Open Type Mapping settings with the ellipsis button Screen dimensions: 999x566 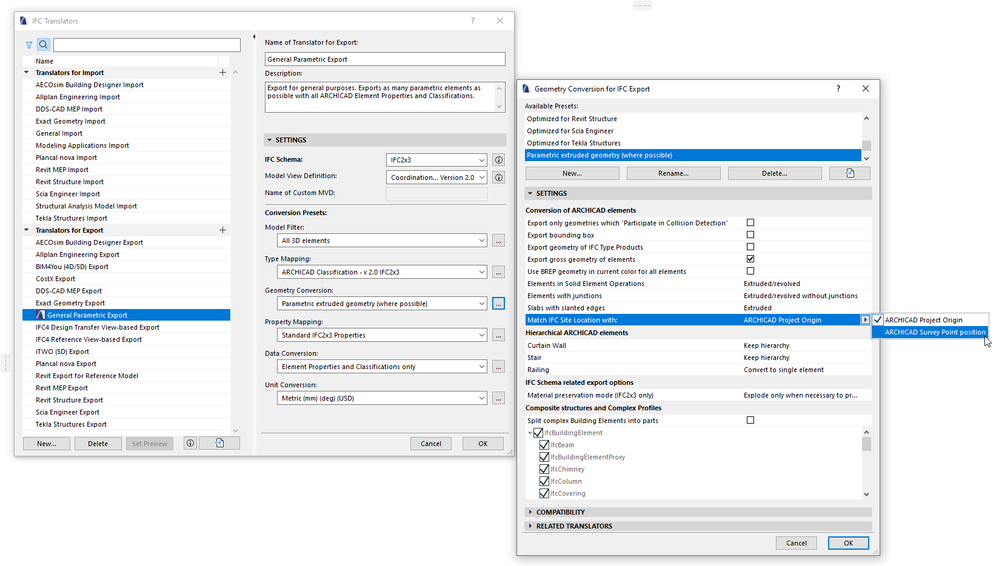499,272
